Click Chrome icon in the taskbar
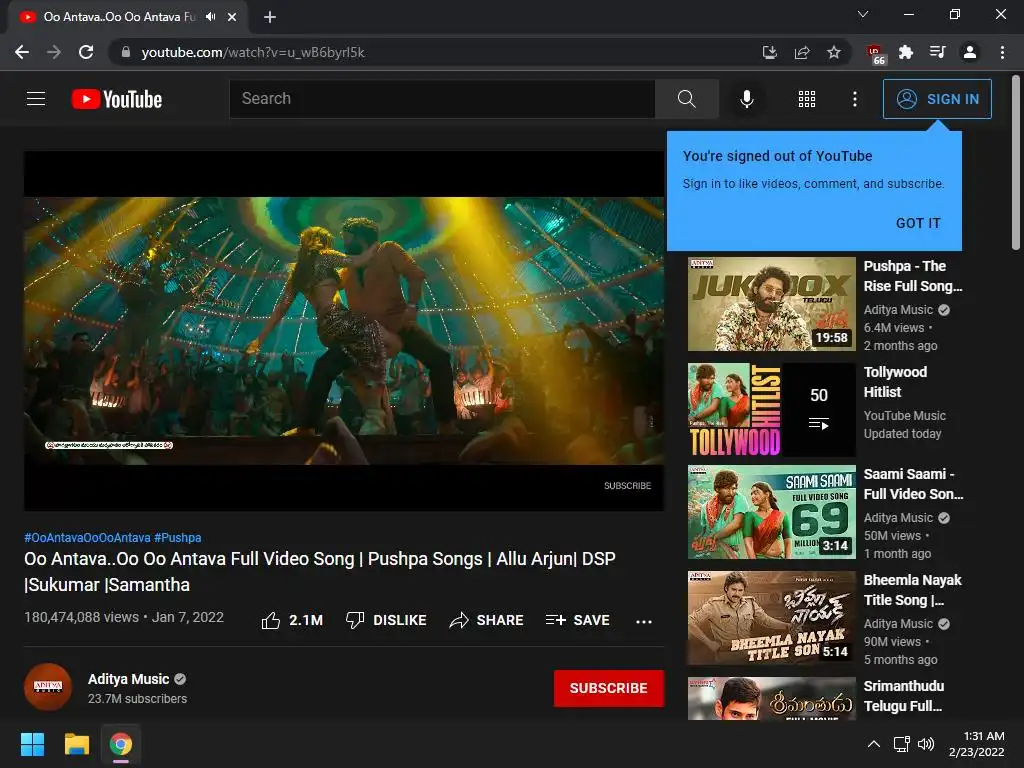 pyautogui.click(x=121, y=744)
